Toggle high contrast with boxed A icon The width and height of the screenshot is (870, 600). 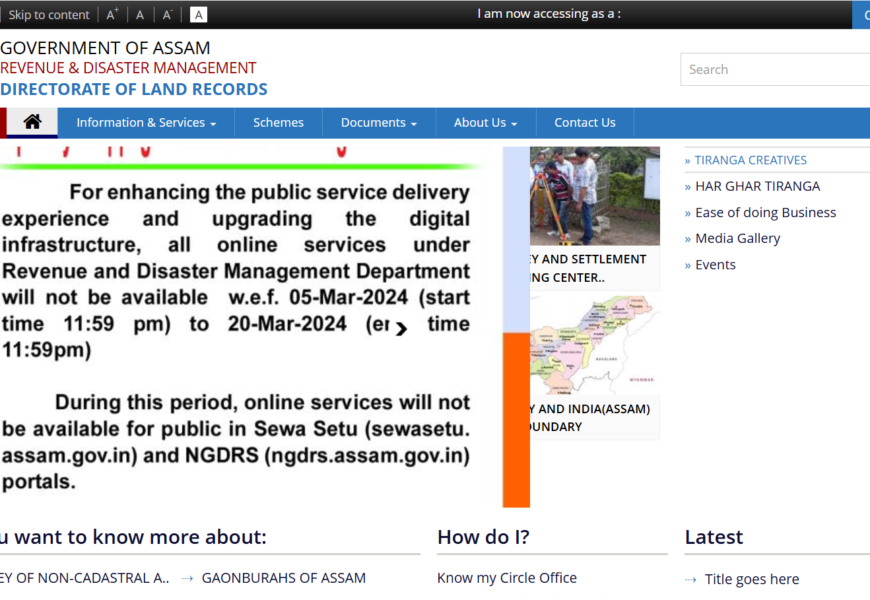click(198, 15)
